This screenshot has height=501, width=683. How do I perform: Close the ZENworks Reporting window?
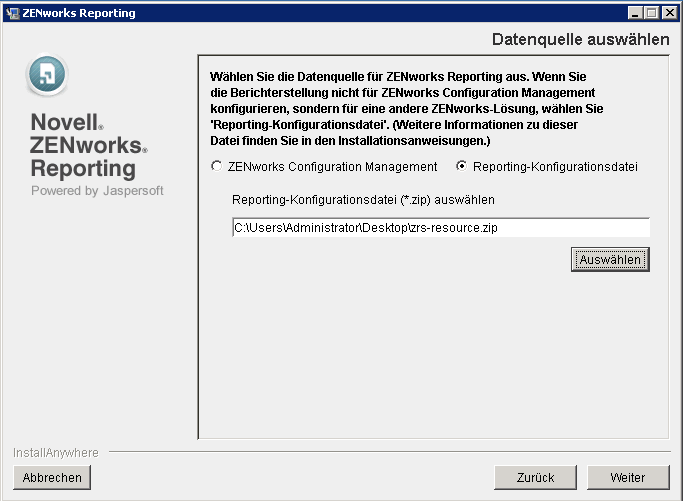point(669,13)
